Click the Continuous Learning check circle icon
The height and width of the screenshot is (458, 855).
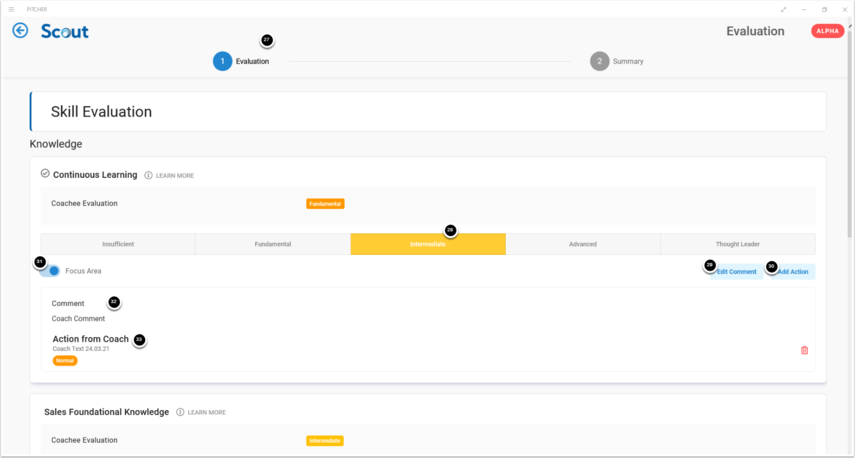pyautogui.click(x=45, y=174)
